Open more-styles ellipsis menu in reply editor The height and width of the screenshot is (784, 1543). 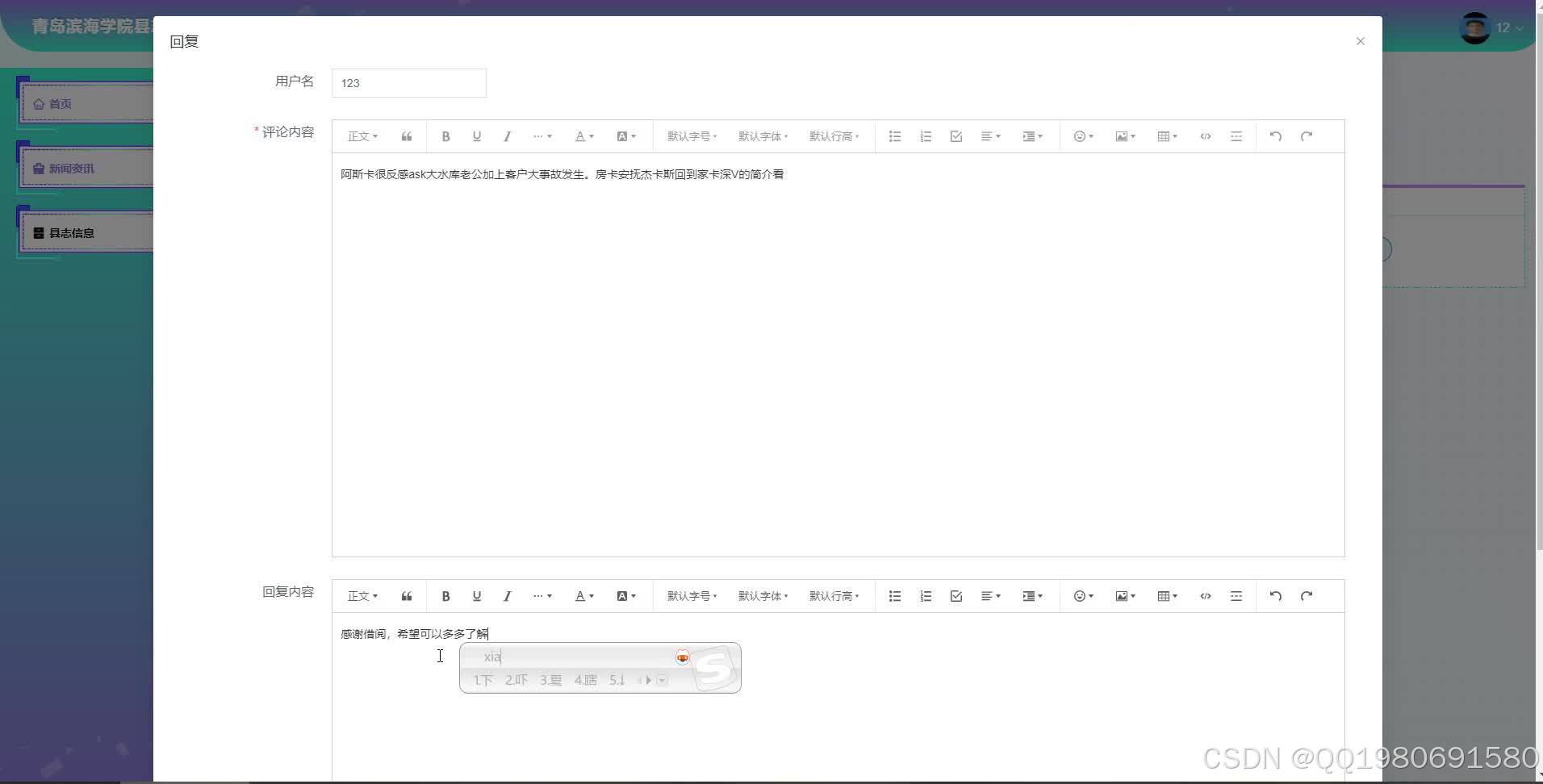(x=542, y=596)
